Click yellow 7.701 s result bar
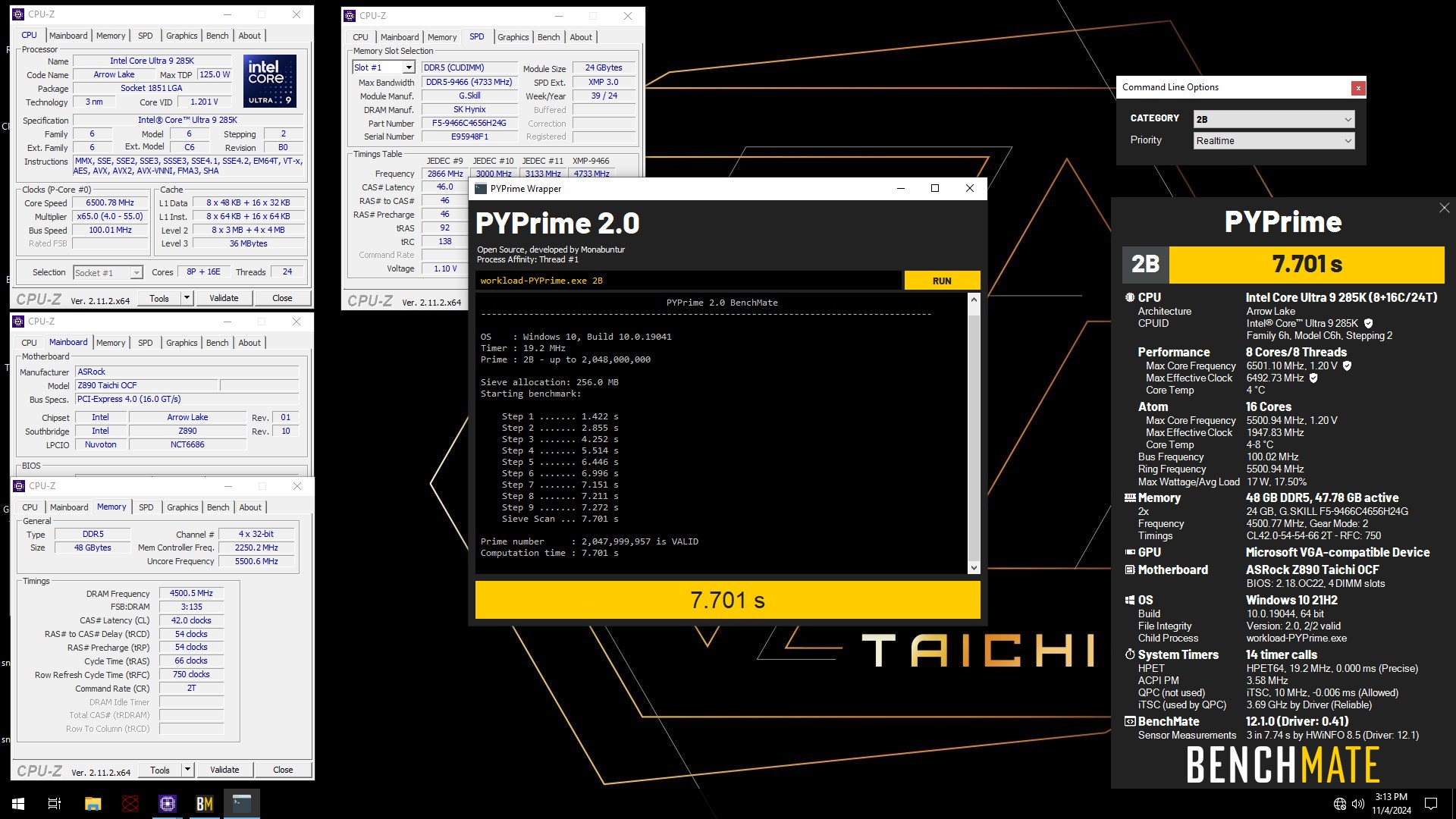This screenshot has width=1456, height=819. [x=727, y=600]
